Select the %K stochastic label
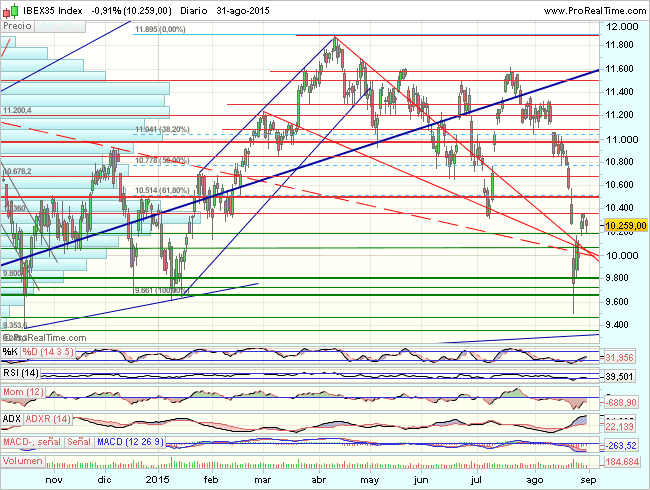Viewport: 650px width, 490px height. 10,352
